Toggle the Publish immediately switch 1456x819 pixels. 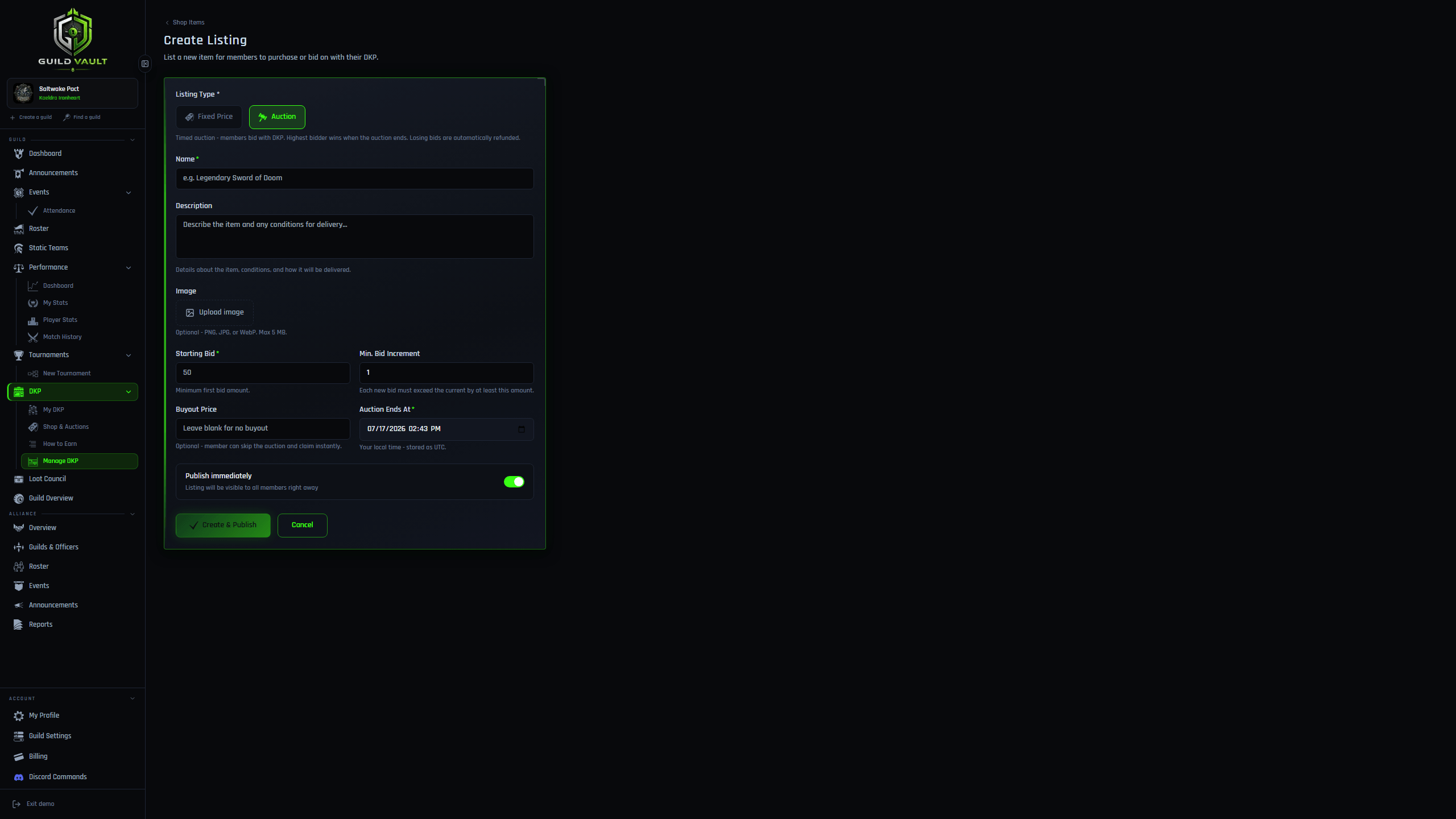tap(514, 482)
